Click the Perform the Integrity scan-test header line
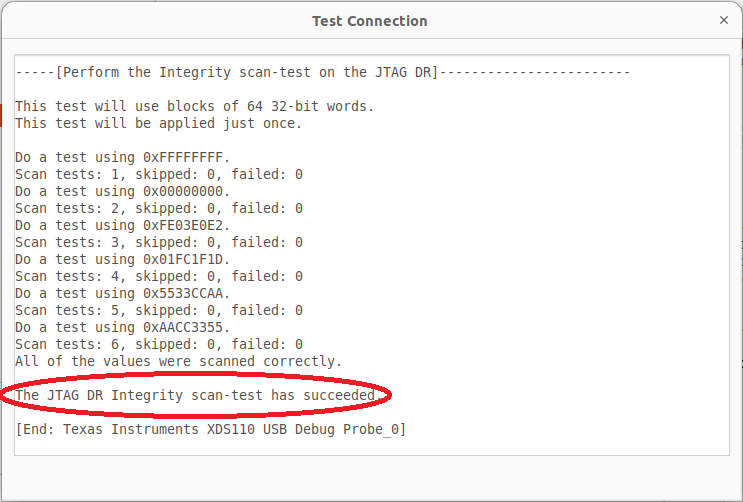Screen dimensions: 743x502 [322, 72]
